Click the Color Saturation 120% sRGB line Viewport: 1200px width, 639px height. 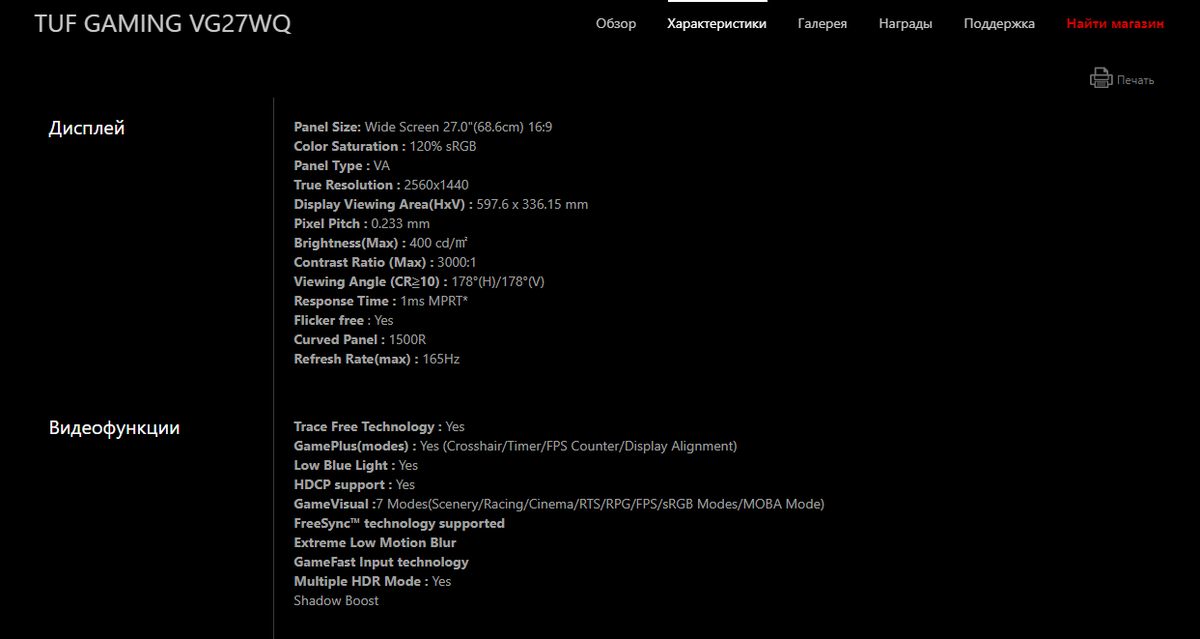point(385,146)
